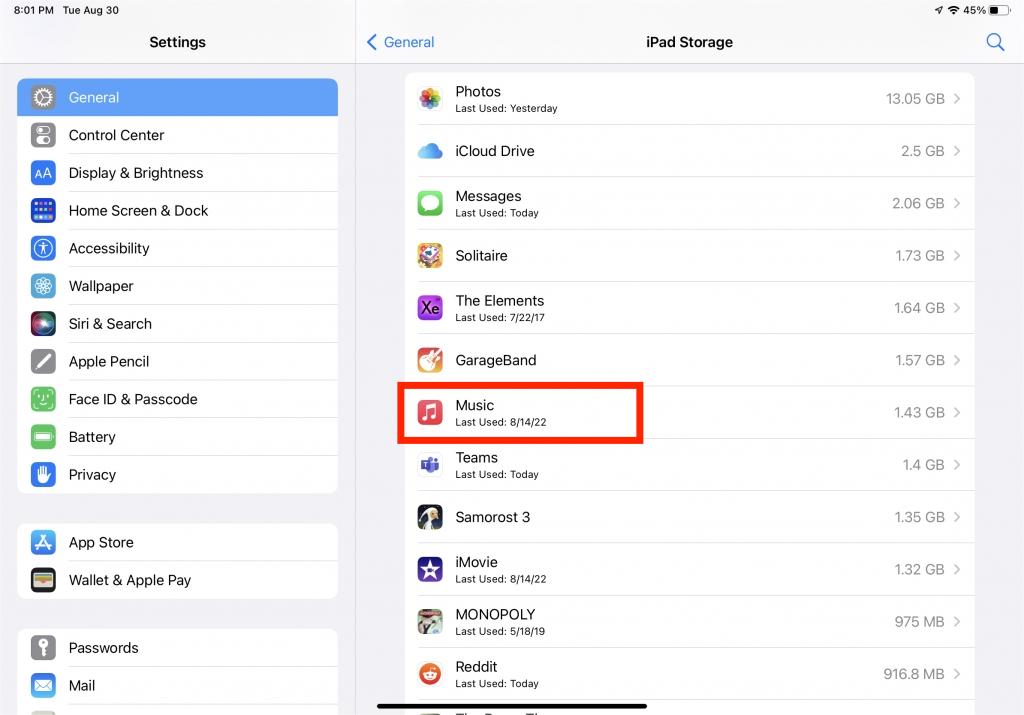The image size is (1024, 715).
Task: Open Face ID & Passcode settings
Action: point(178,399)
